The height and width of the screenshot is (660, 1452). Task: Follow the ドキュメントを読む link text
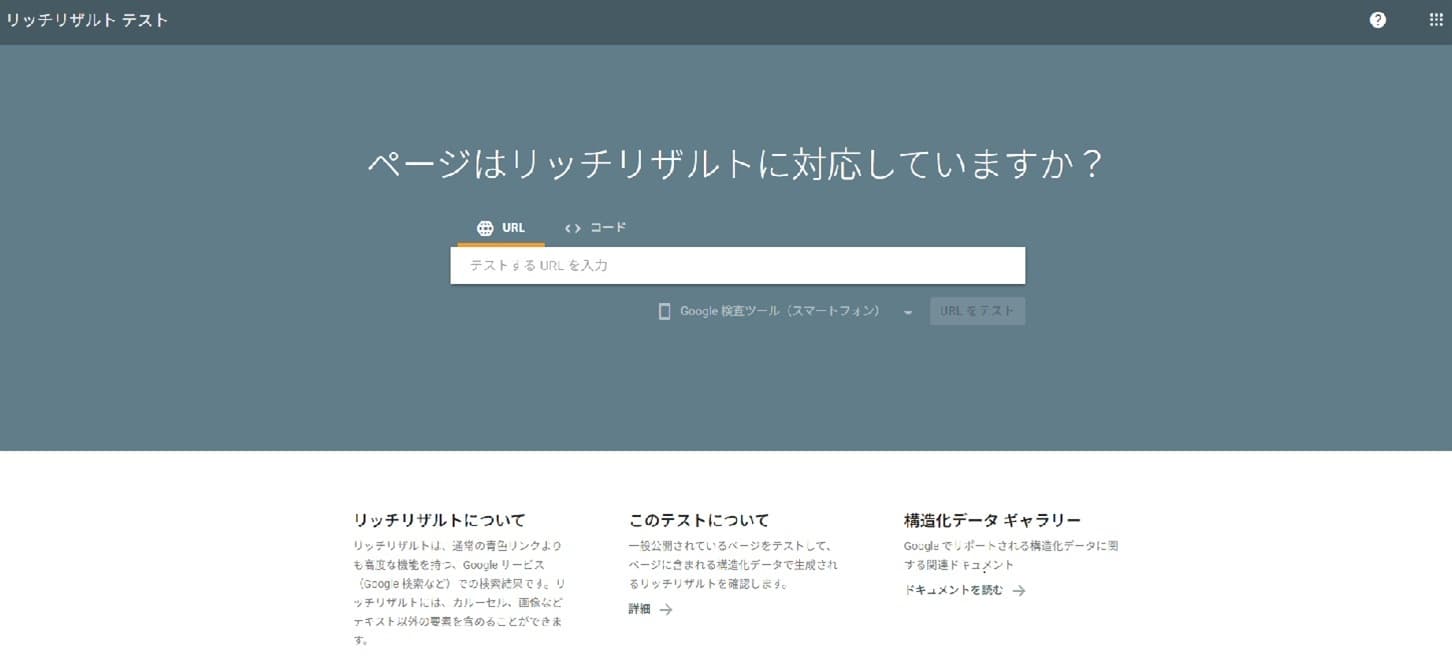[x=953, y=590]
